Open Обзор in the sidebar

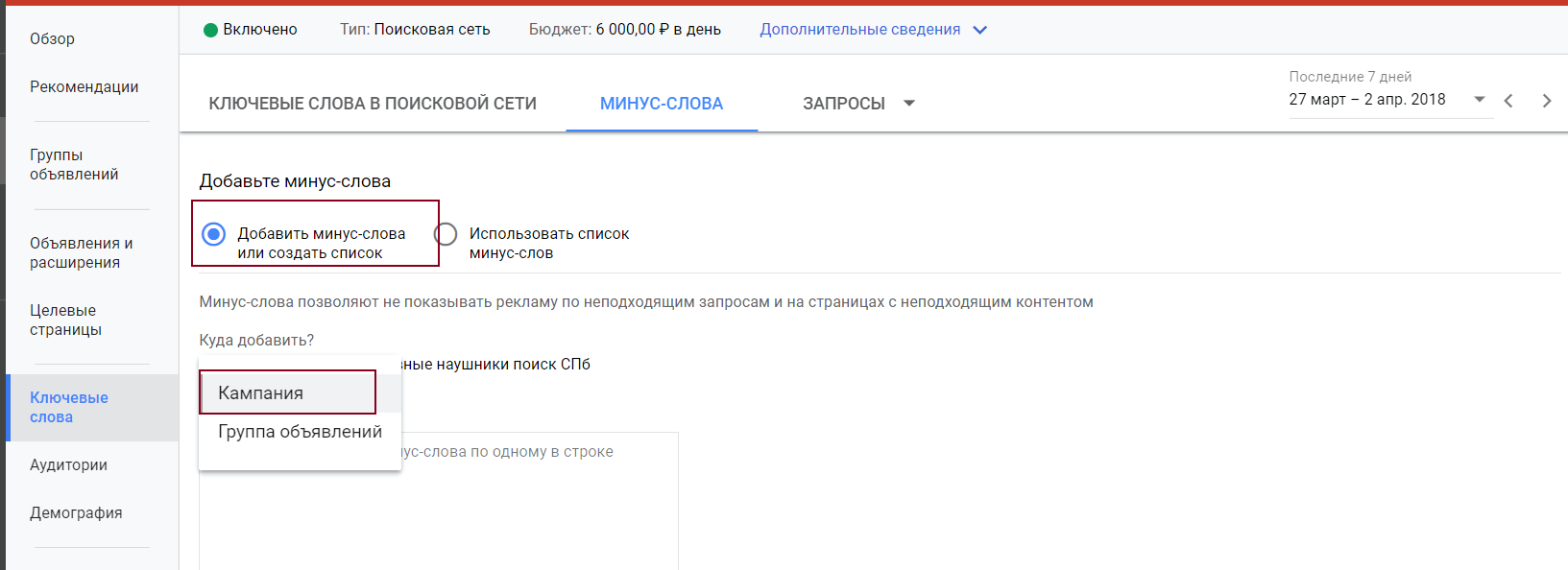tap(52, 39)
